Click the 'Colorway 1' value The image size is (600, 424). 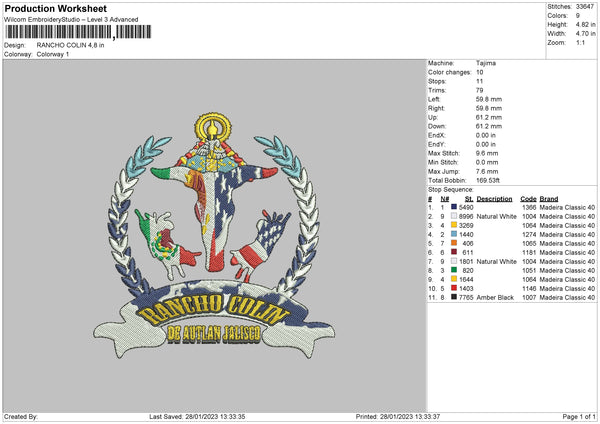[x=53, y=54]
